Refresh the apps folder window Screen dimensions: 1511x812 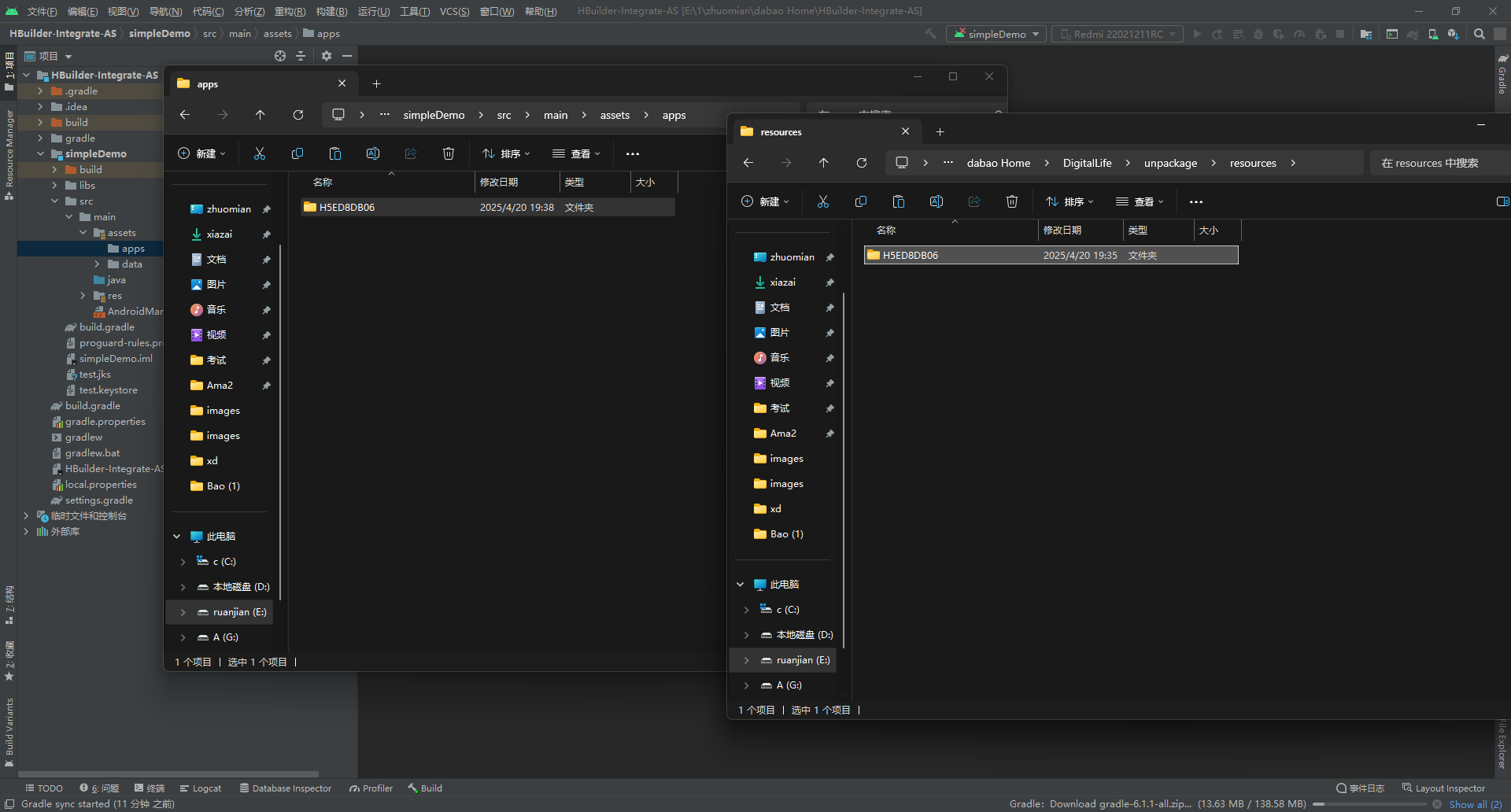(x=298, y=115)
